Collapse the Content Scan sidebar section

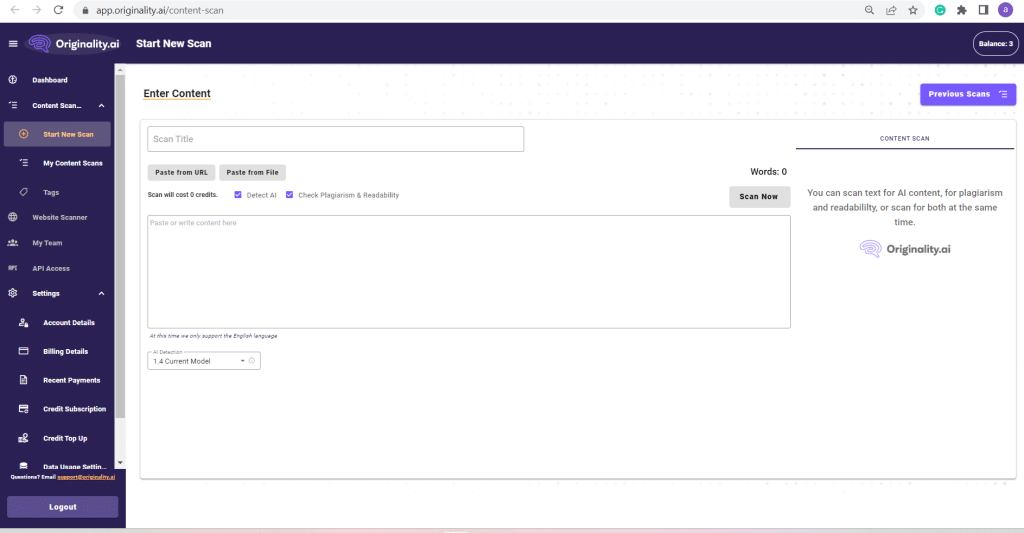point(101,105)
